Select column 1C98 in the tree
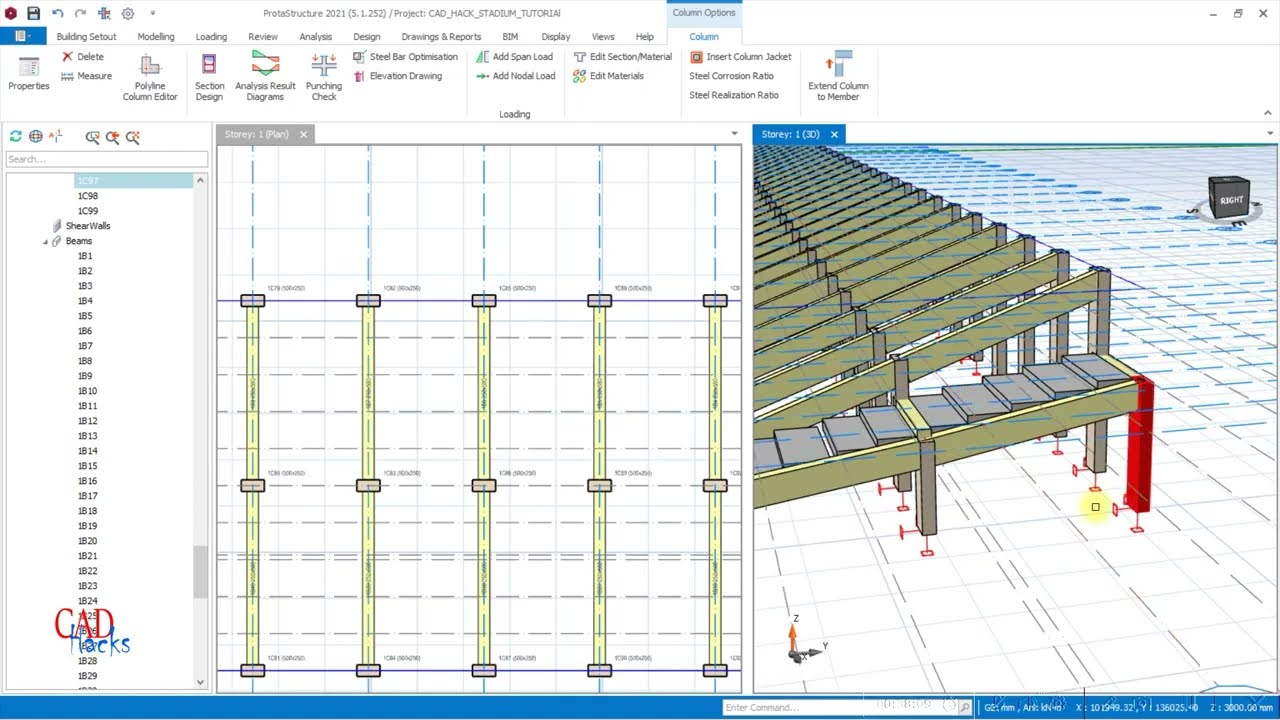1280x720 pixels. pos(88,196)
